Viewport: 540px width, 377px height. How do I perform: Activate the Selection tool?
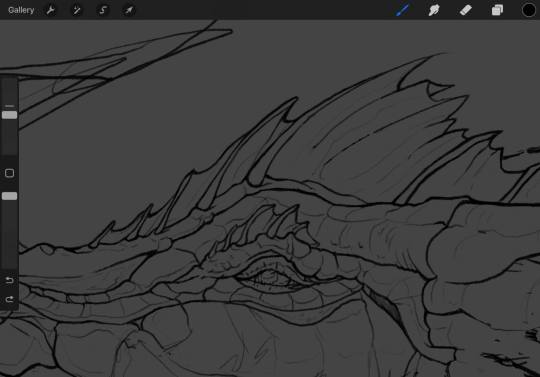click(x=103, y=10)
